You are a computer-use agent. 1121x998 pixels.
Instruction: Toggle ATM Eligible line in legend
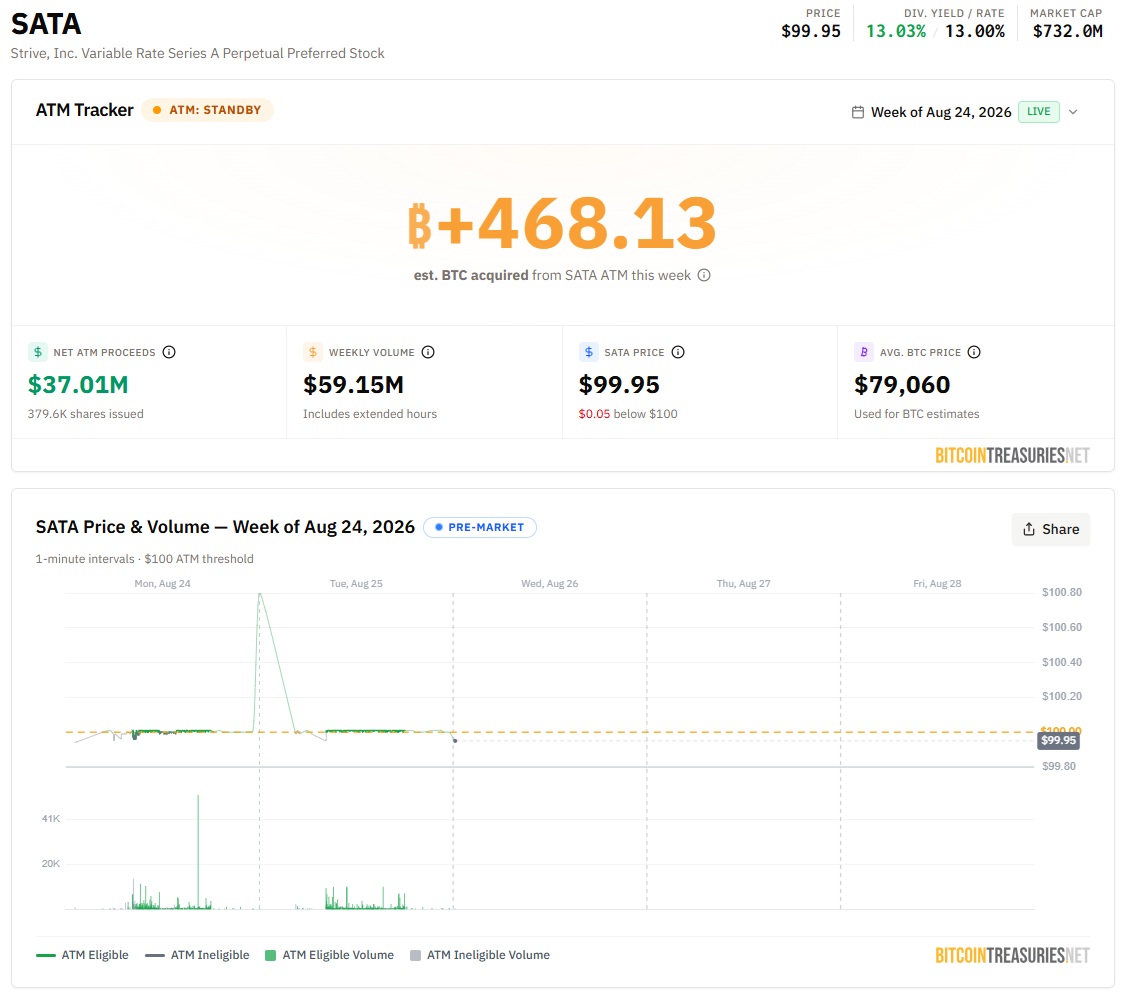[x=82, y=955]
